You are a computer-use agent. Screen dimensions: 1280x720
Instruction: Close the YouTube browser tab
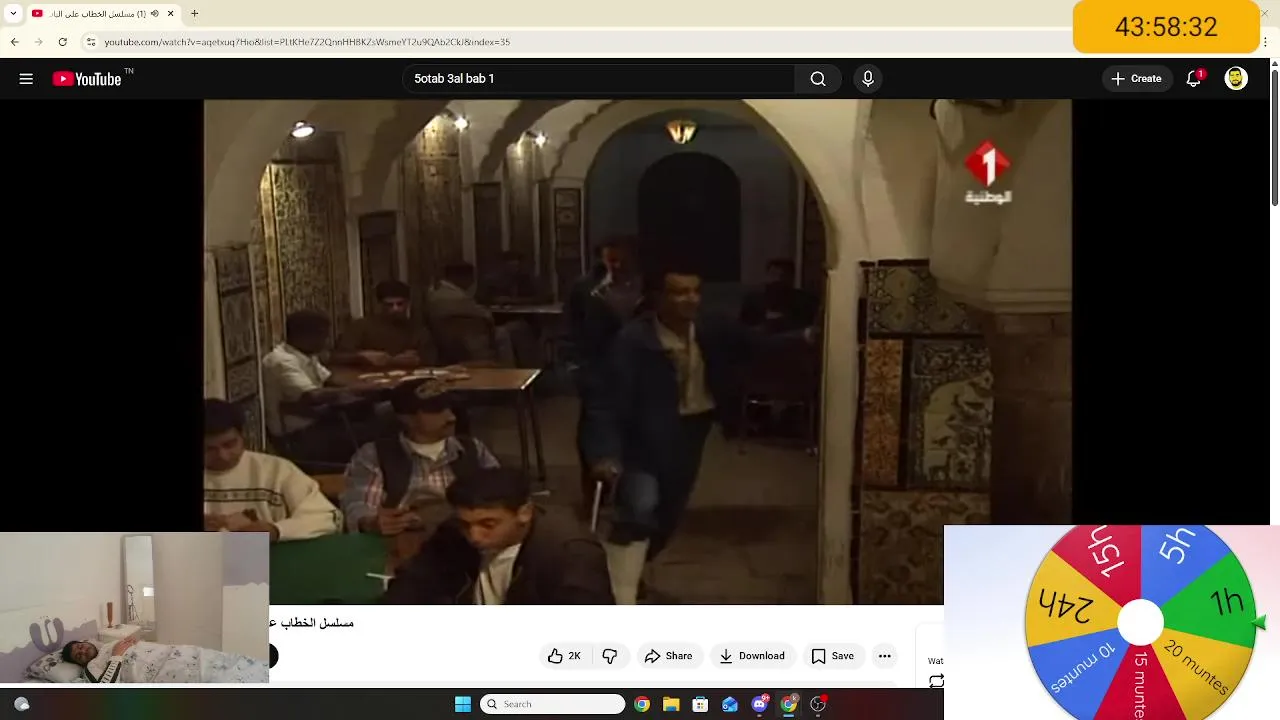171,14
